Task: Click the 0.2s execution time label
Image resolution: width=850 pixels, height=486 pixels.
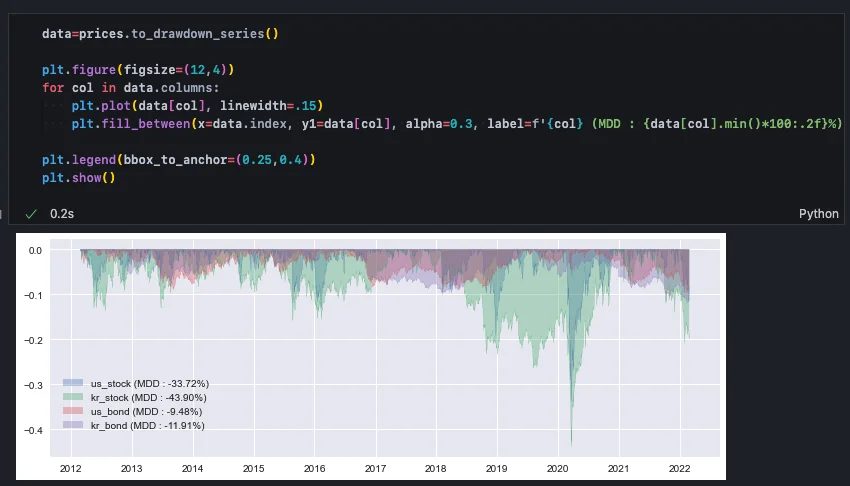Action: click(x=62, y=214)
